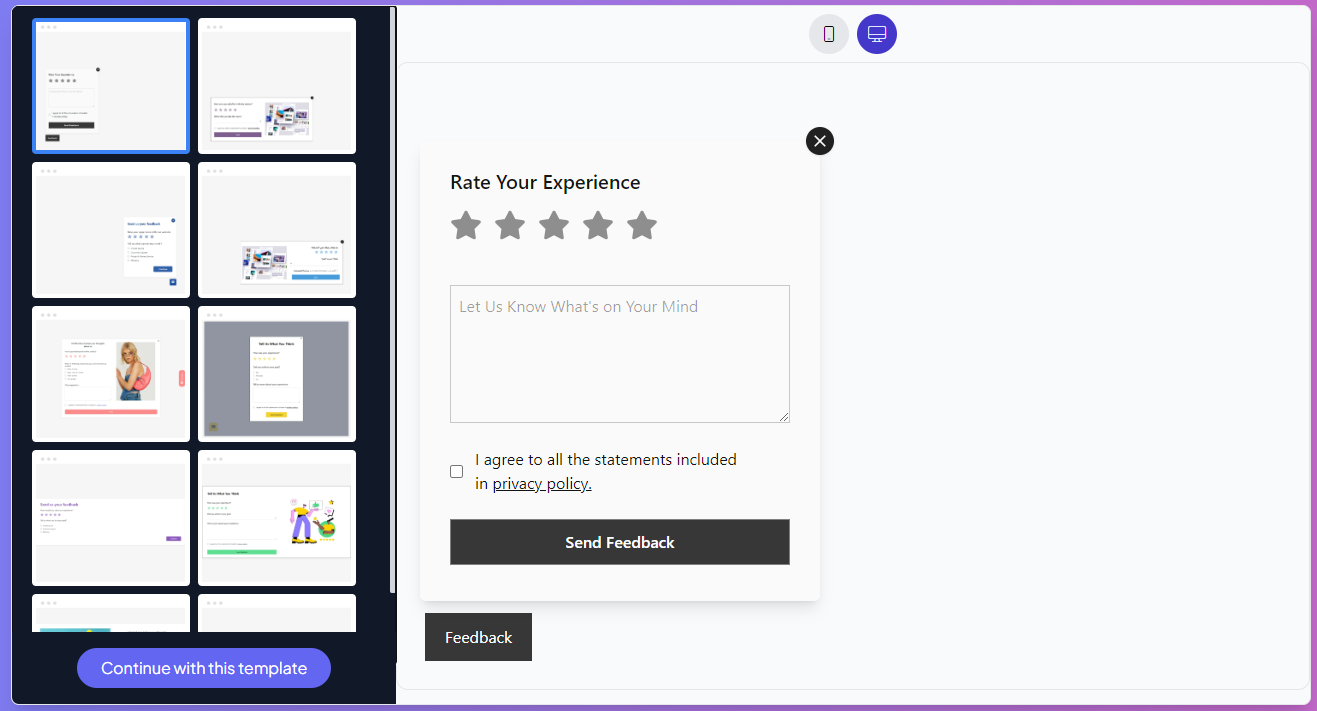Click the feedback message text area
Screen dimensions: 1317x711
619,353
